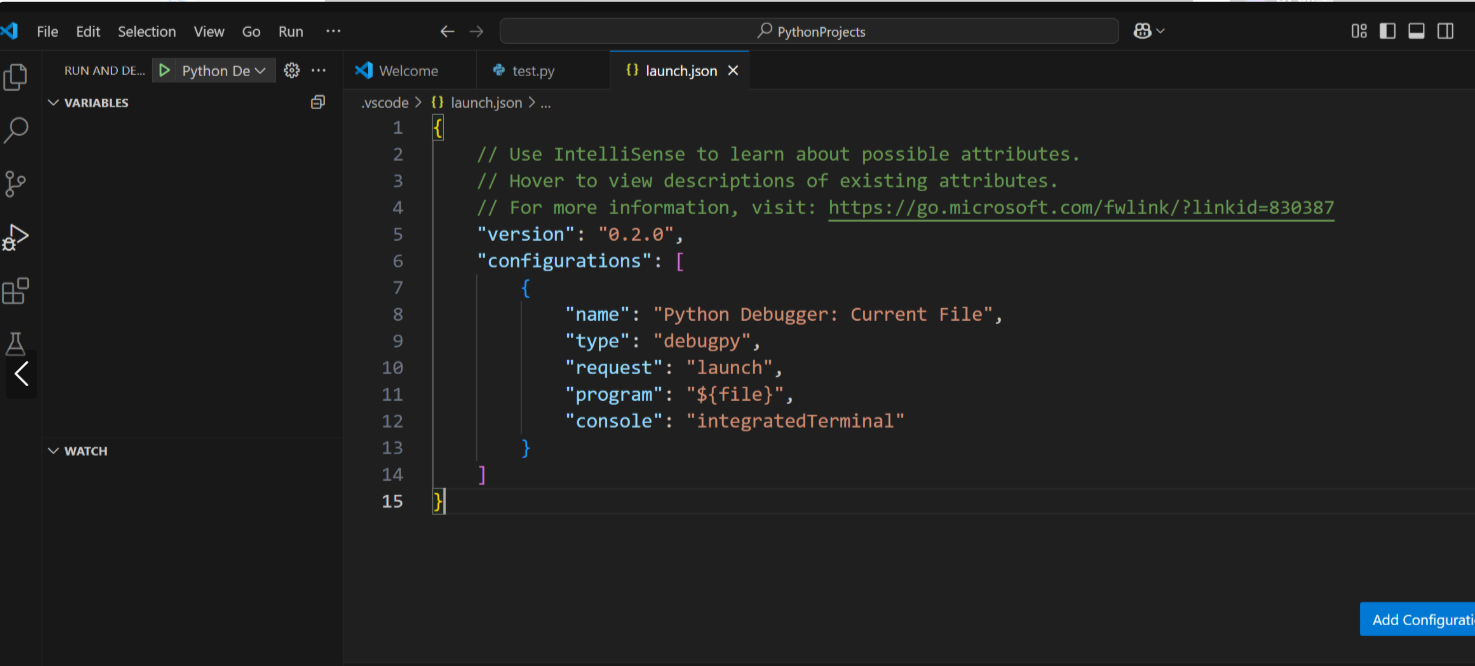Click the Add Configuration button
1475x666 pixels.
(1418, 619)
